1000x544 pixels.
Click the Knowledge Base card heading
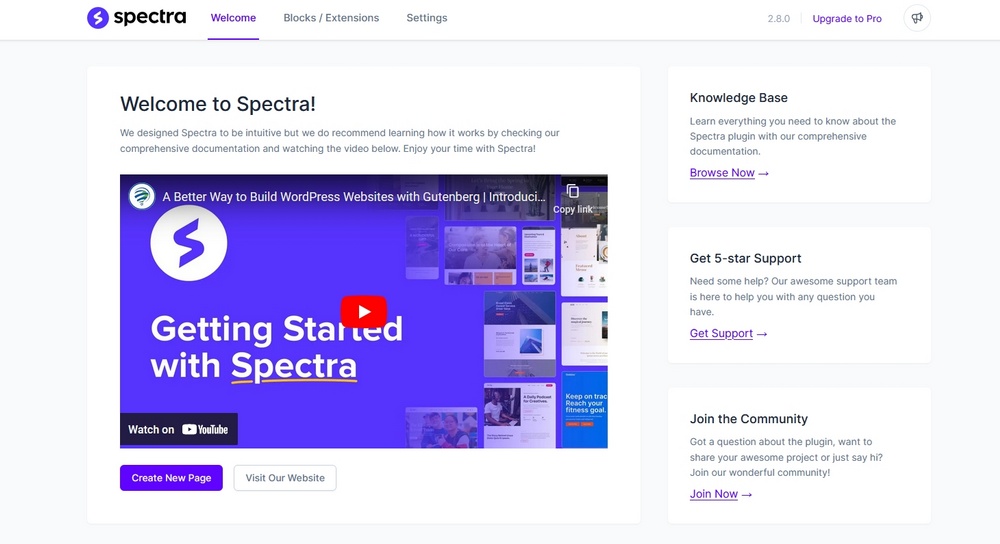pos(739,98)
